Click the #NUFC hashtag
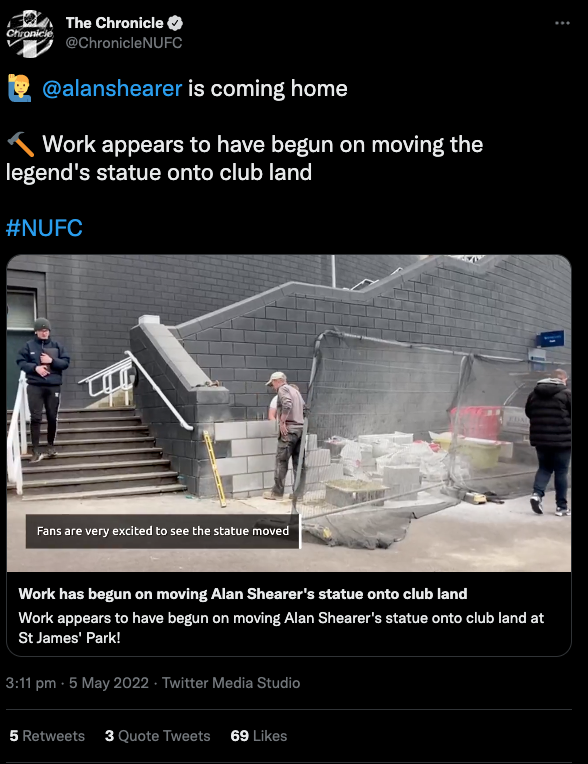 pyautogui.click(x=44, y=228)
